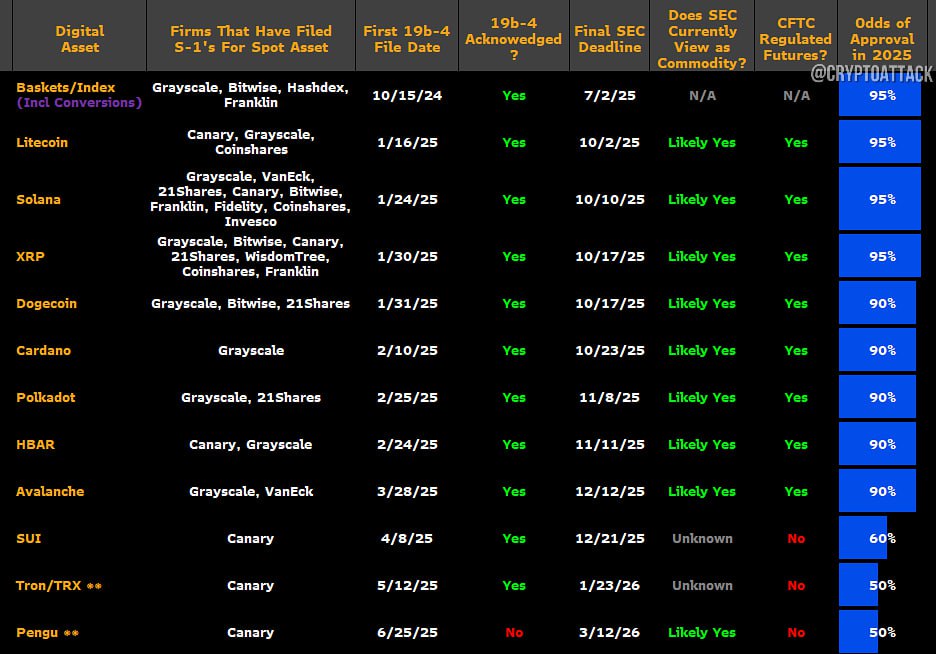Image resolution: width=936 pixels, height=654 pixels.
Task: Select "Unknown" in the SUI row
Action: tap(702, 538)
